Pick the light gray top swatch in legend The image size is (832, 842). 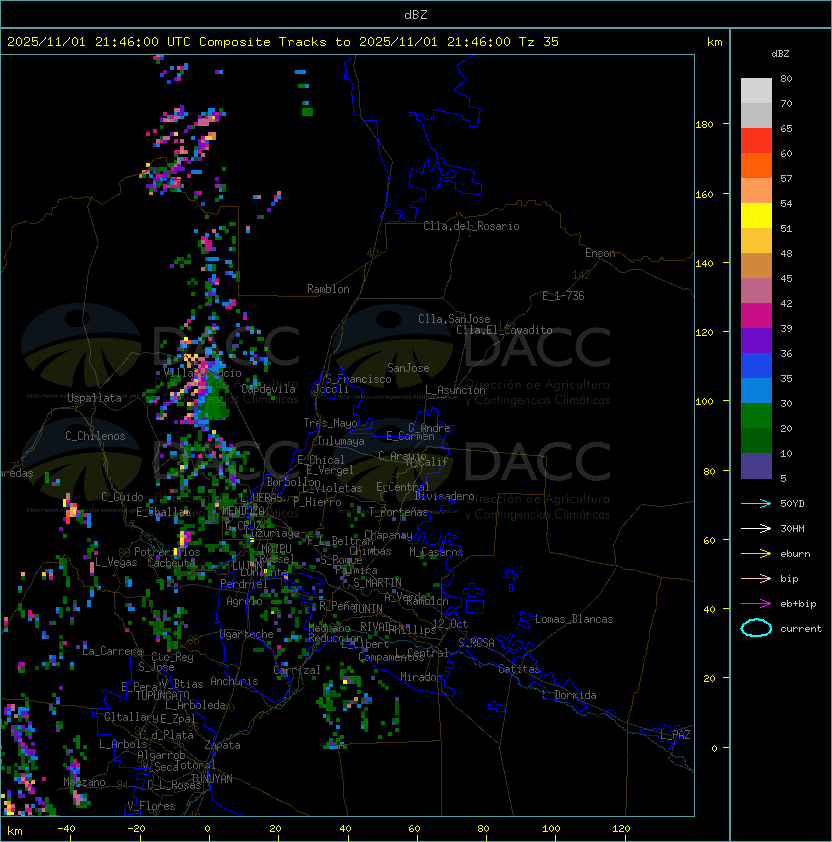[x=756, y=91]
